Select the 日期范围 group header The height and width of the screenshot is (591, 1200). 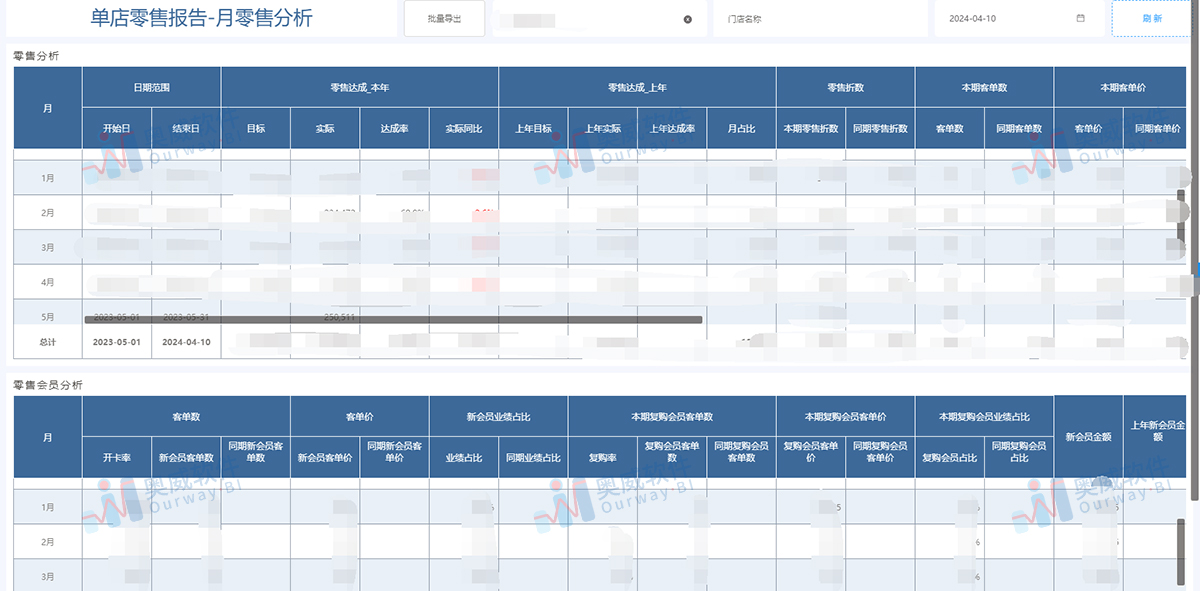(x=152, y=88)
